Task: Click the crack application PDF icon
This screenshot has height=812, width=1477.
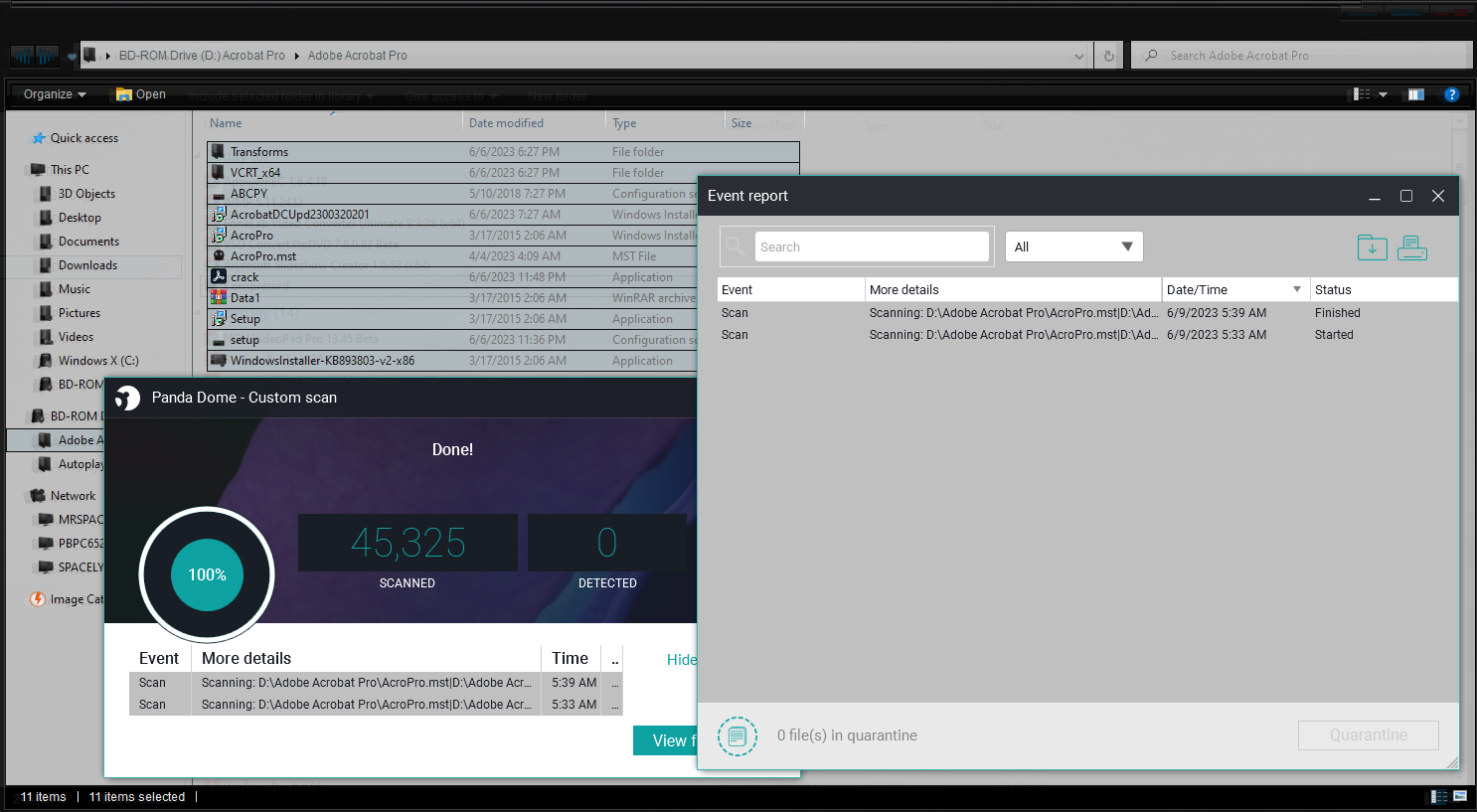Action: coord(219,277)
